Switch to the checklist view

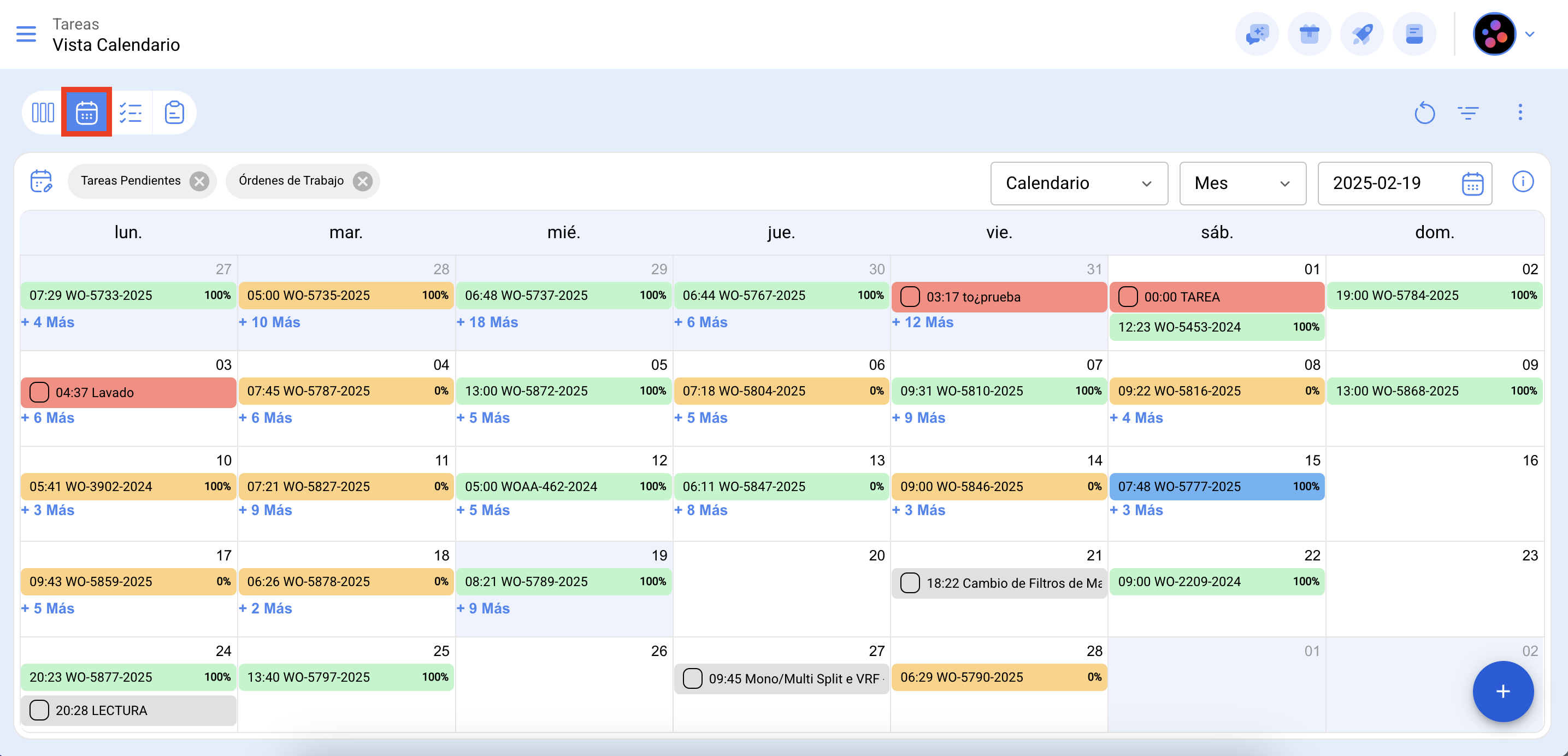(131, 113)
